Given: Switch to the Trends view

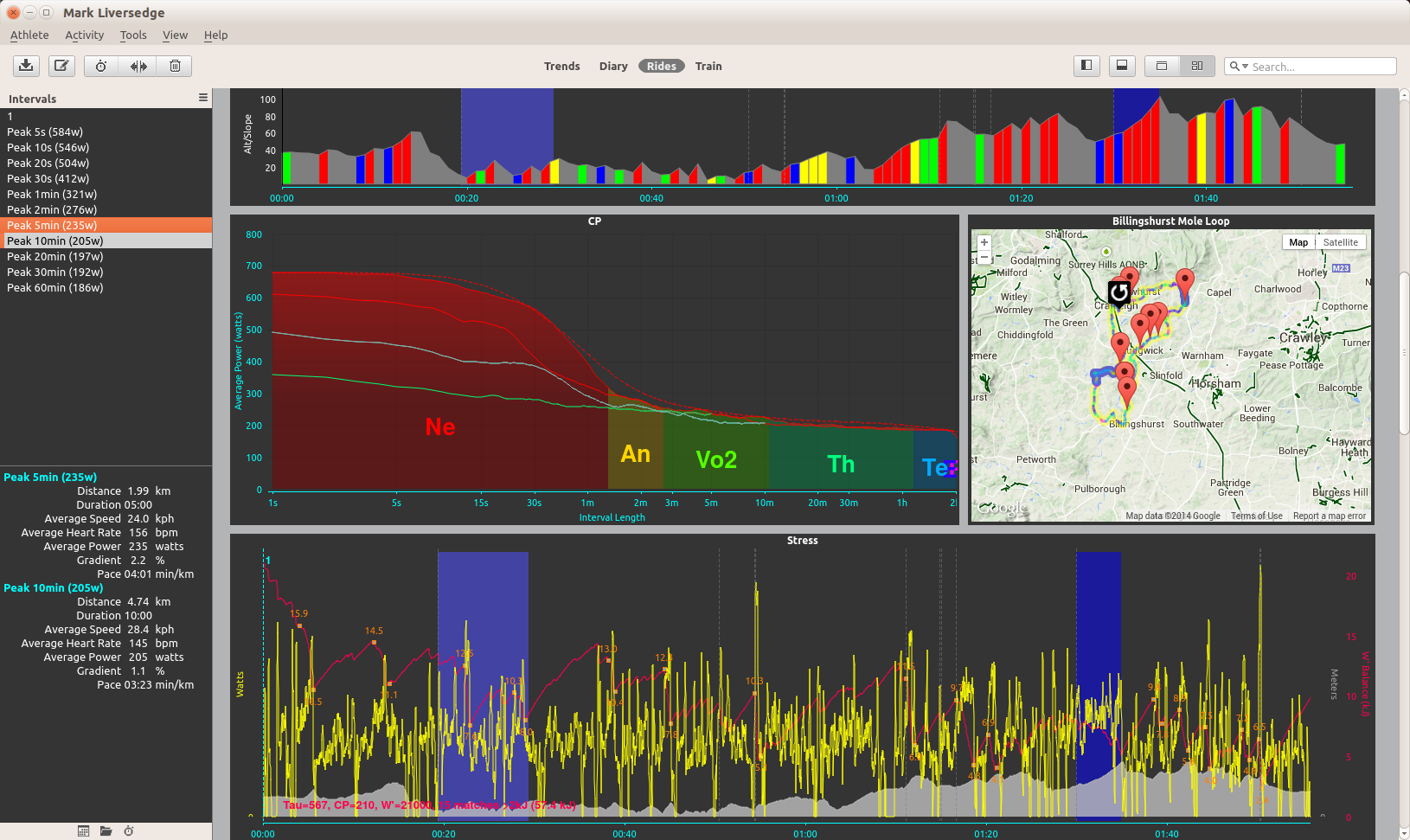Looking at the screenshot, I should click(x=561, y=66).
